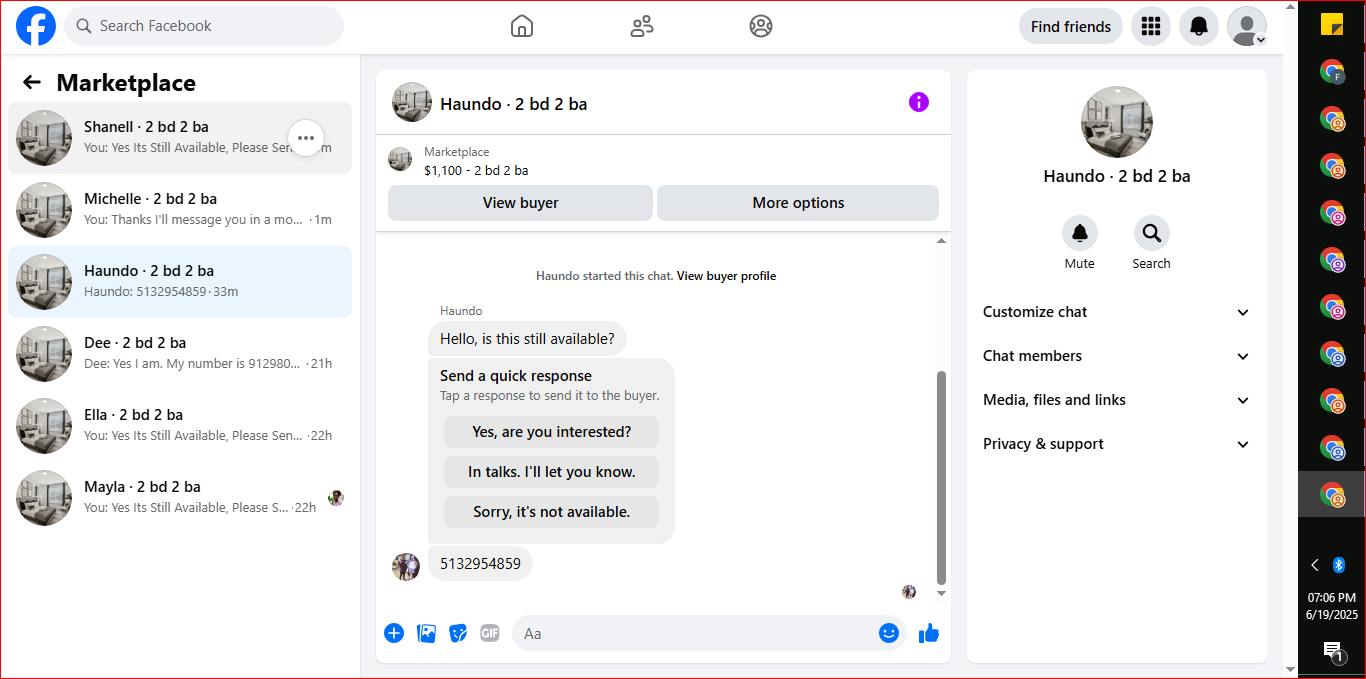
Task: Open the action center notifications icon
Action: pyautogui.click(x=1332, y=651)
